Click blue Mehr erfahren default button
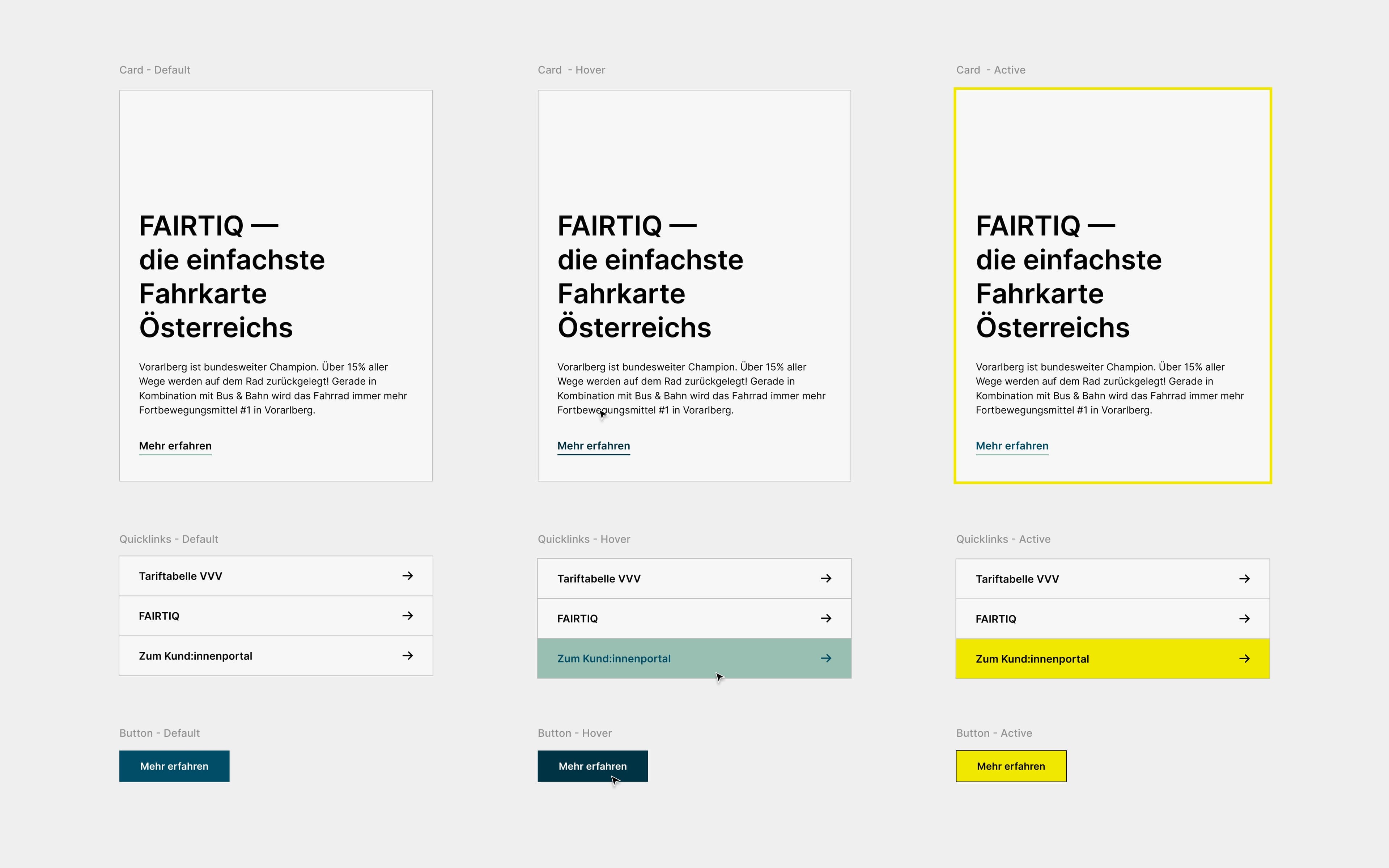Image resolution: width=1389 pixels, height=868 pixels. click(174, 766)
